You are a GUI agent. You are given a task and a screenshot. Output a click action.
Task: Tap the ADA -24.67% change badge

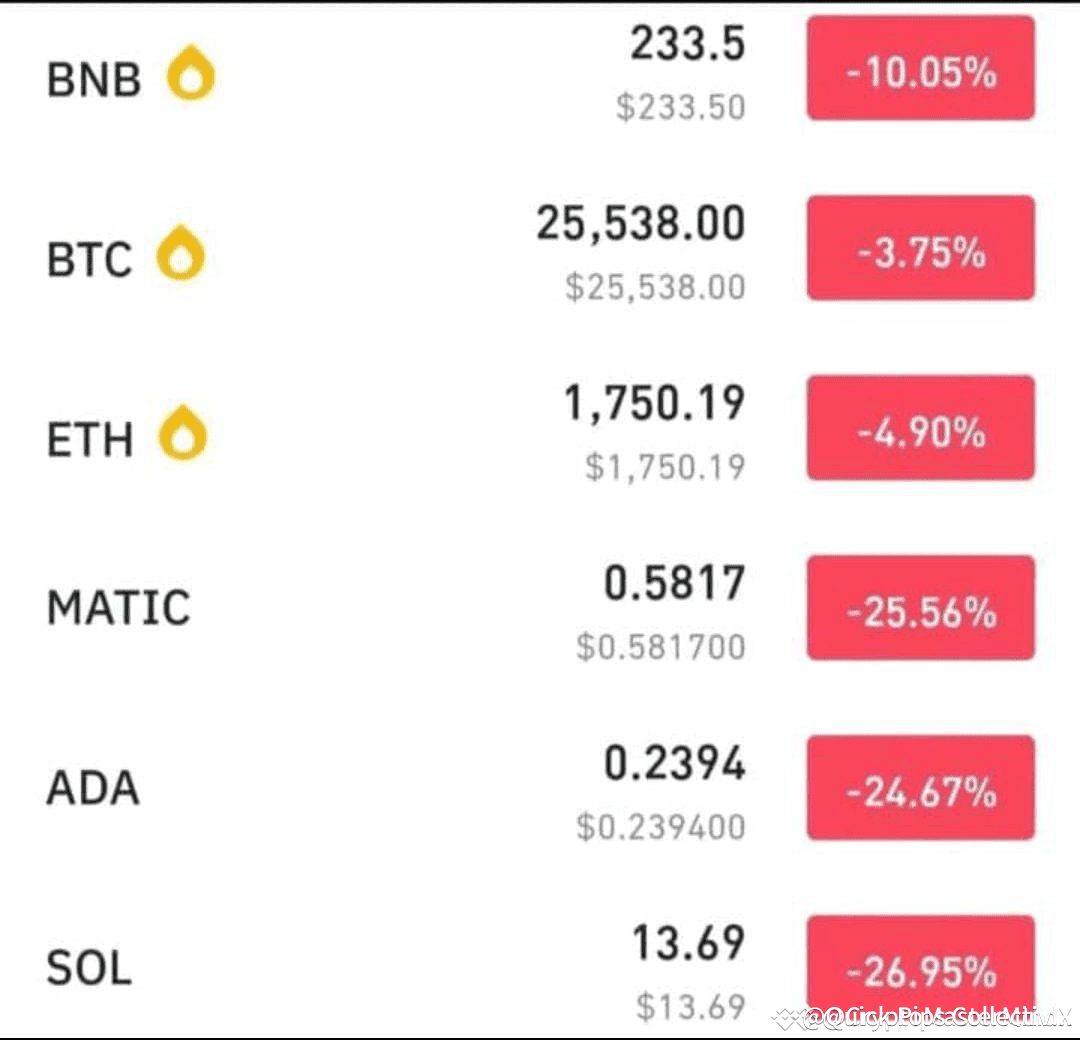coord(921,788)
